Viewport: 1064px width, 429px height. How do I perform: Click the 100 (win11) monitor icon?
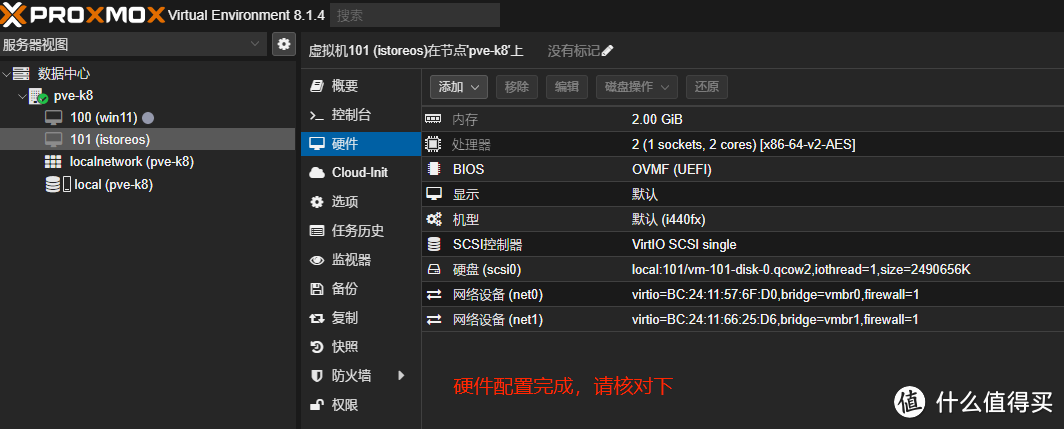(x=54, y=118)
